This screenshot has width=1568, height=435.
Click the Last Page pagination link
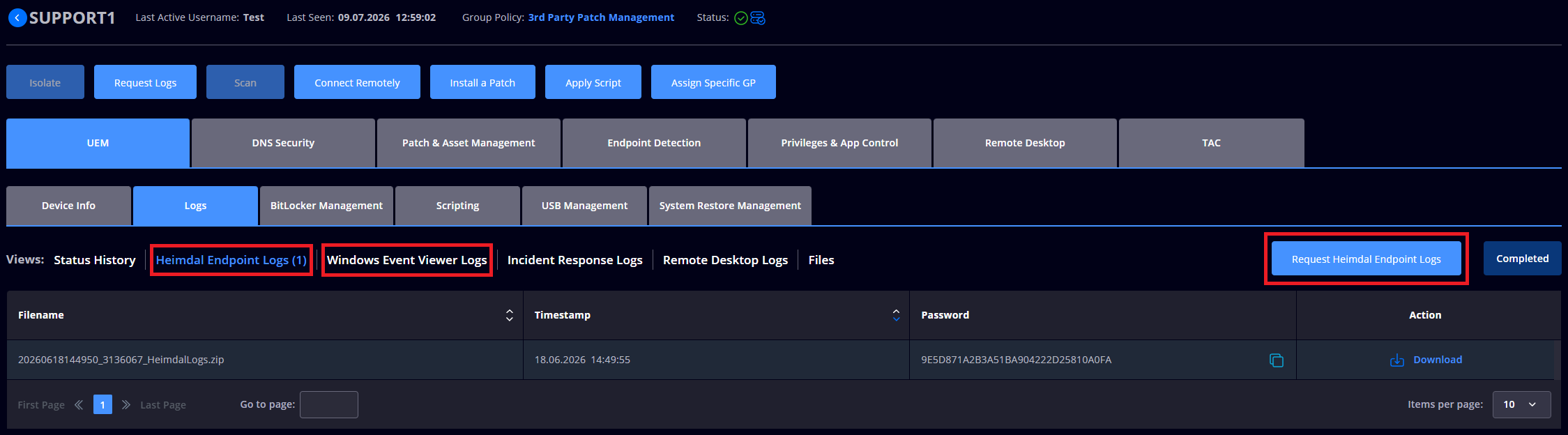(x=163, y=405)
